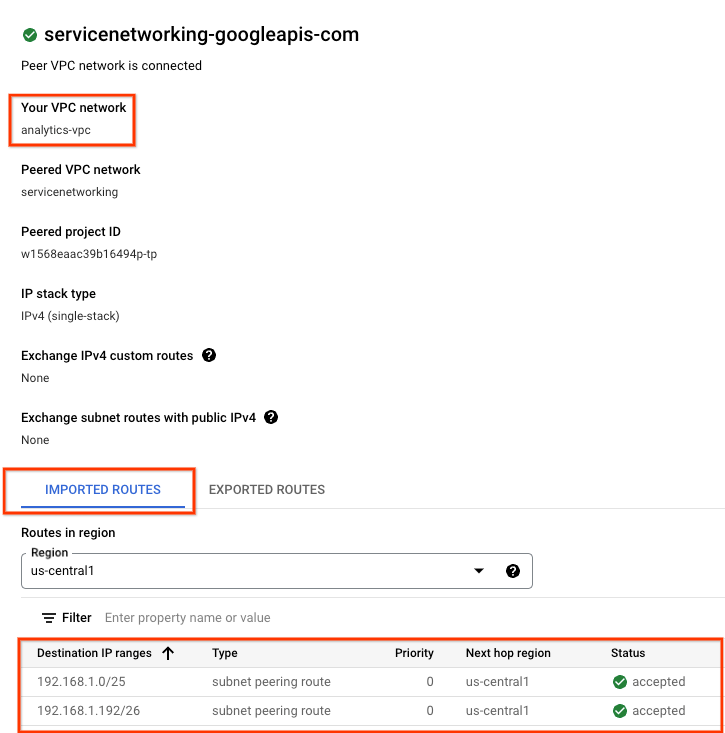Sort by the Priority column header
The height and width of the screenshot is (733, 725).
click(x=414, y=653)
